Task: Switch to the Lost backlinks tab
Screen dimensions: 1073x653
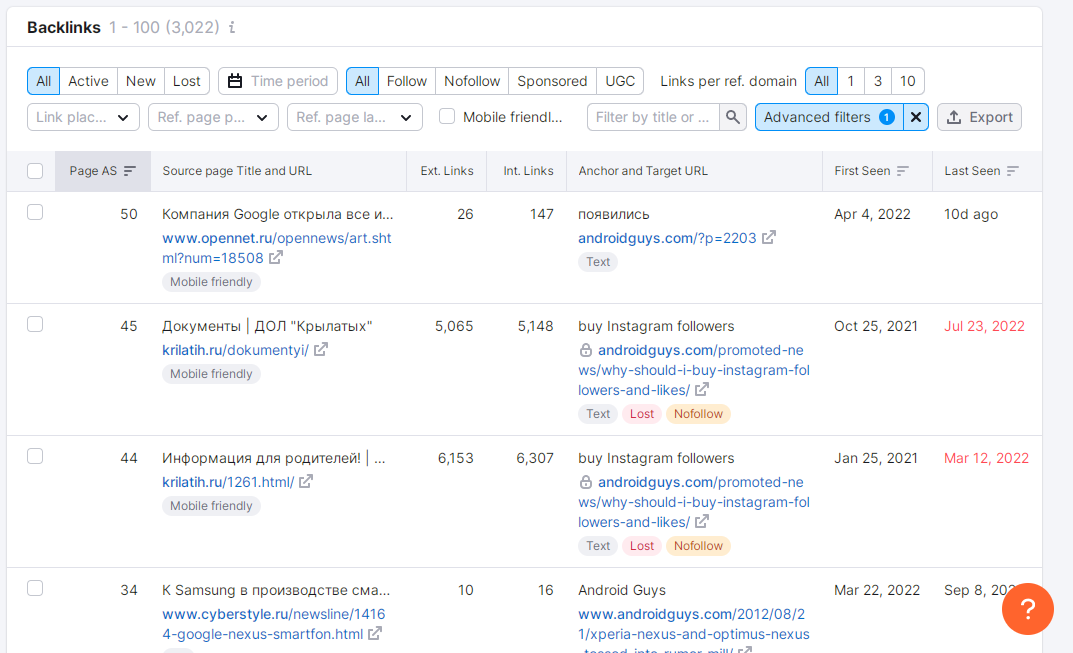Action: [186, 81]
